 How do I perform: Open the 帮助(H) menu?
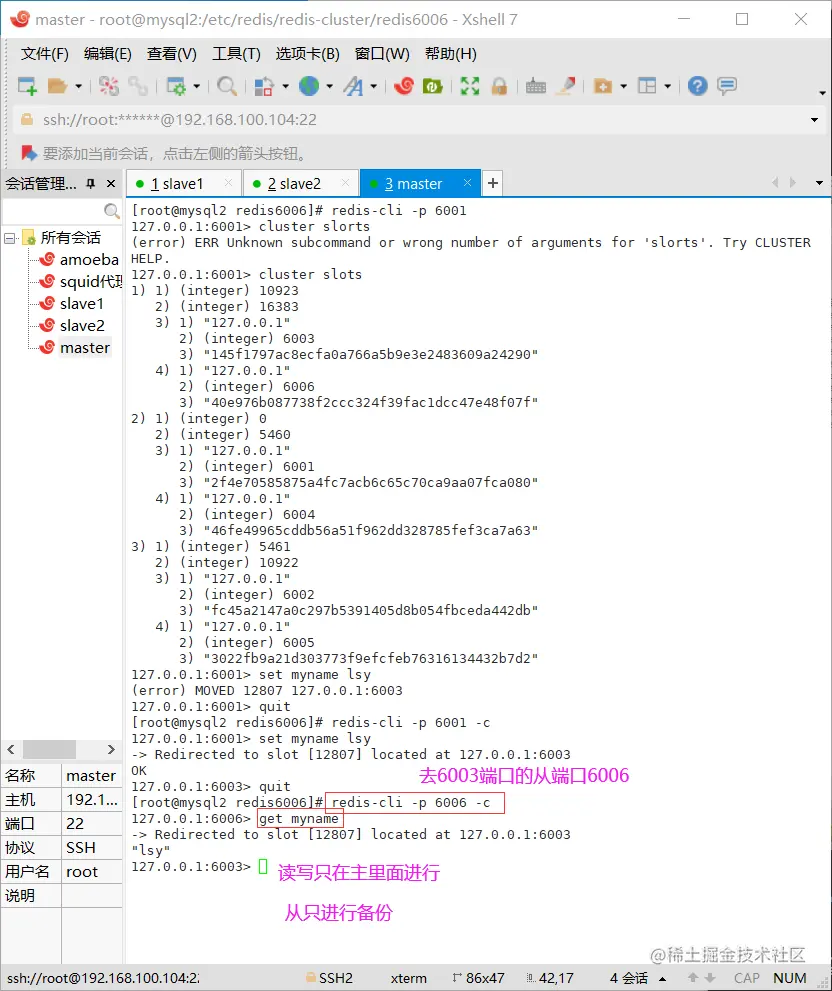coord(450,54)
